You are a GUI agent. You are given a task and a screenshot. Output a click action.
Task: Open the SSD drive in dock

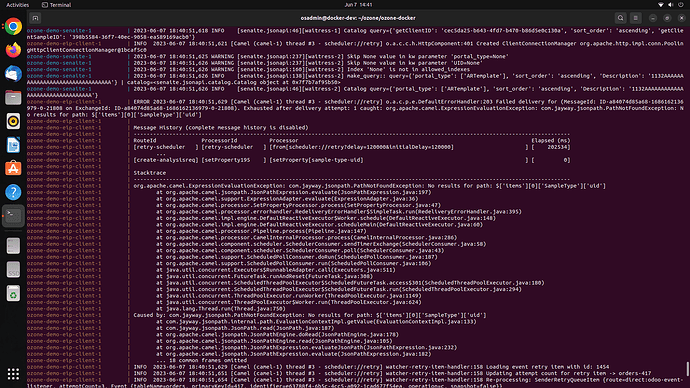pos(13,270)
